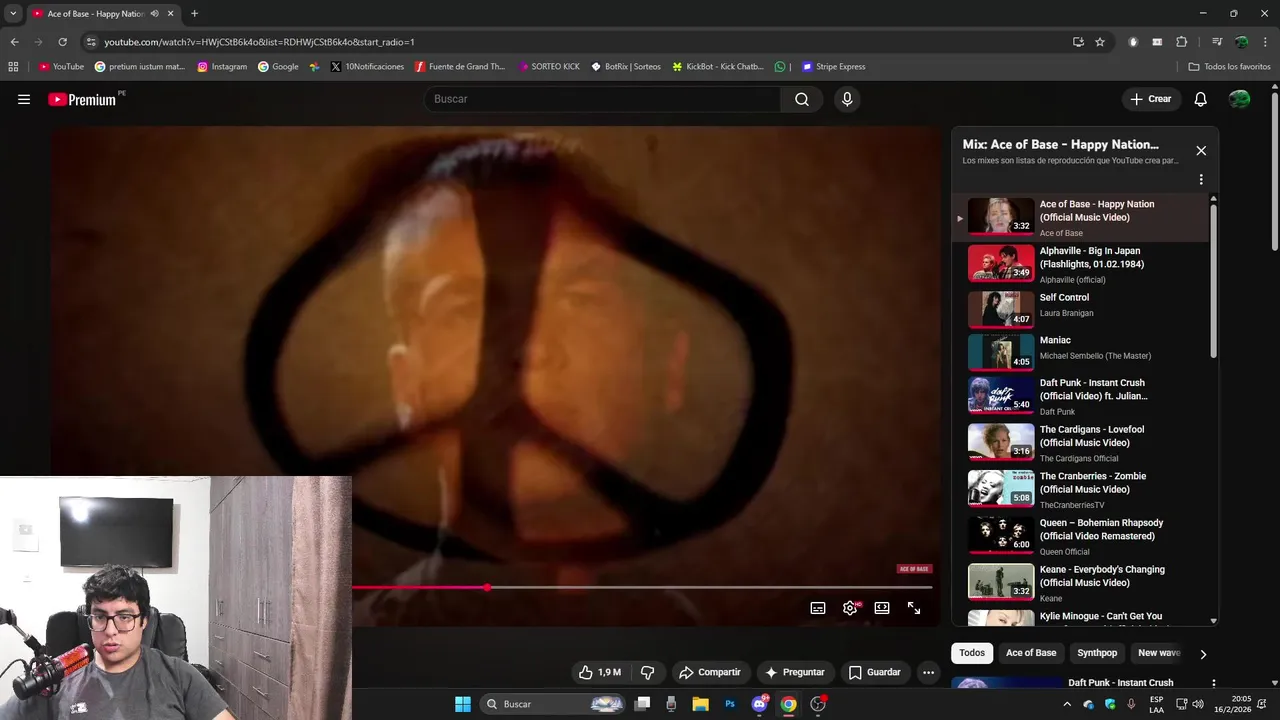This screenshot has height=720, width=1280.
Task: Open video player settings gear
Action: (x=850, y=608)
